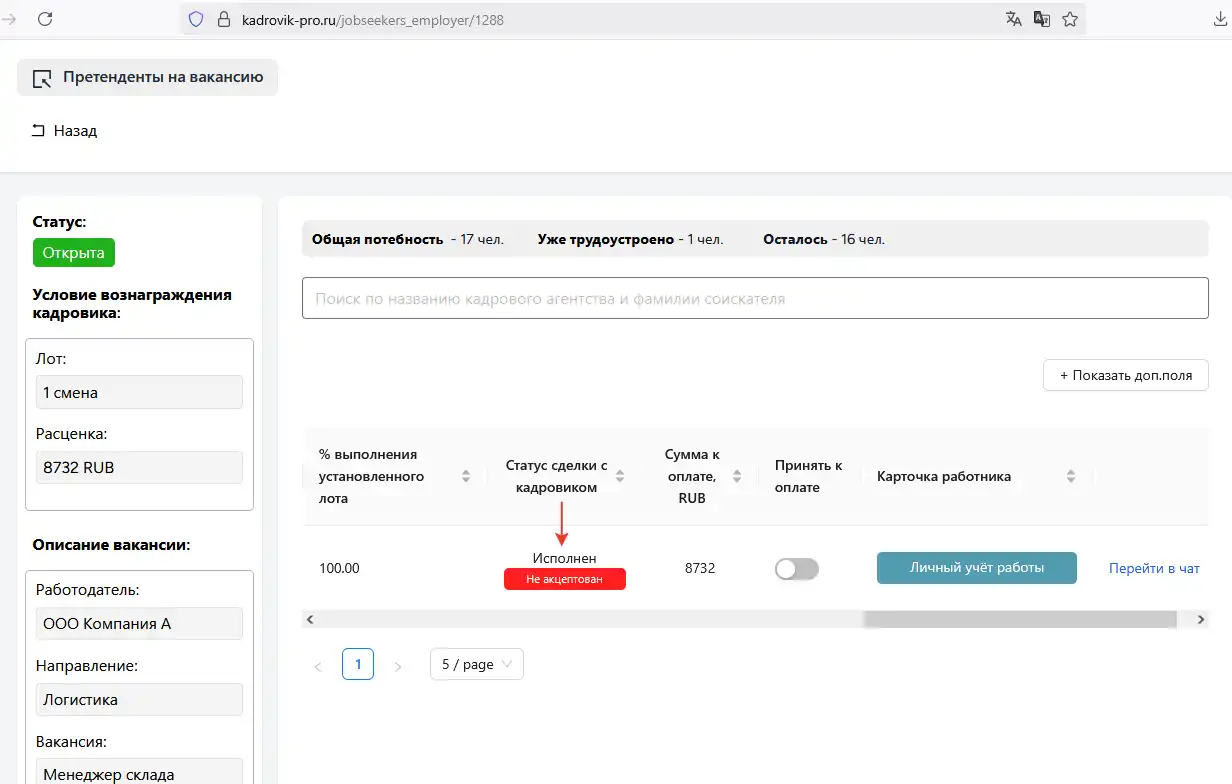The height and width of the screenshot is (784, 1232).
Task: Go to next pagination page arrow
Action: coord(398,666)
